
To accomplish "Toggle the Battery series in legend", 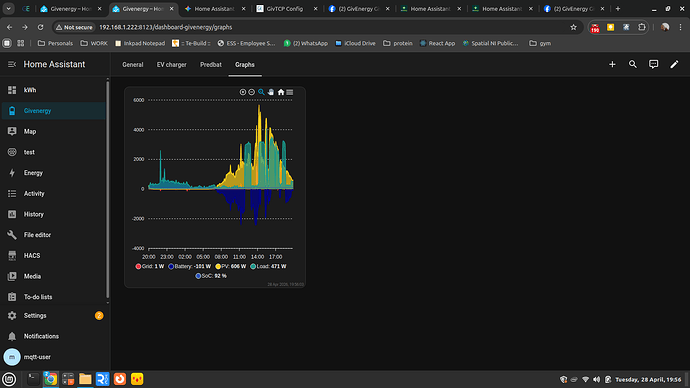I will pos(190,267).
